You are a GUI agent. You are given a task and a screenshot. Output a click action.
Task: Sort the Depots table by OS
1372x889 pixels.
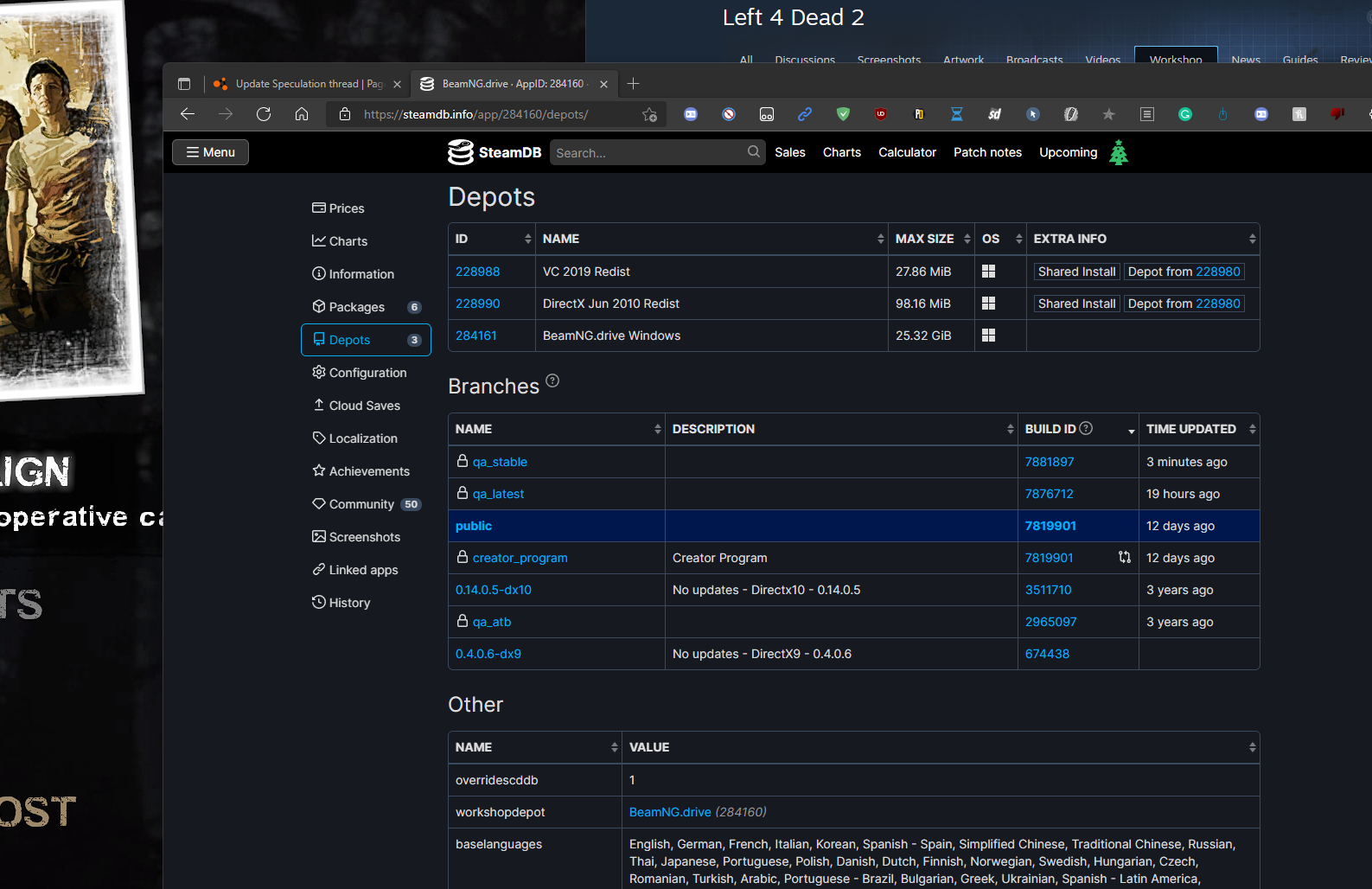coord(1000,239)
